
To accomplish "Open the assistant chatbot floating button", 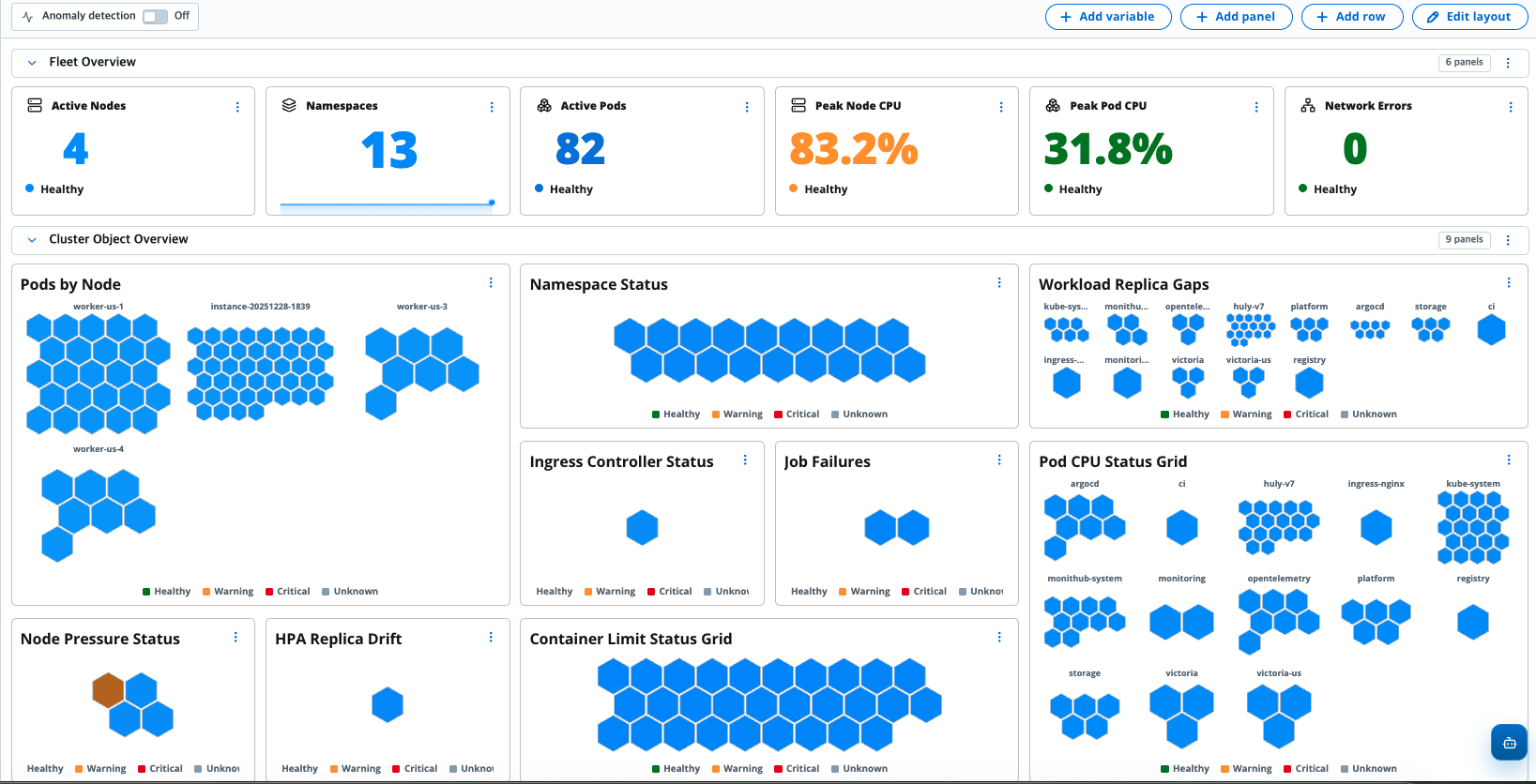I will (x=1509, y=743).
